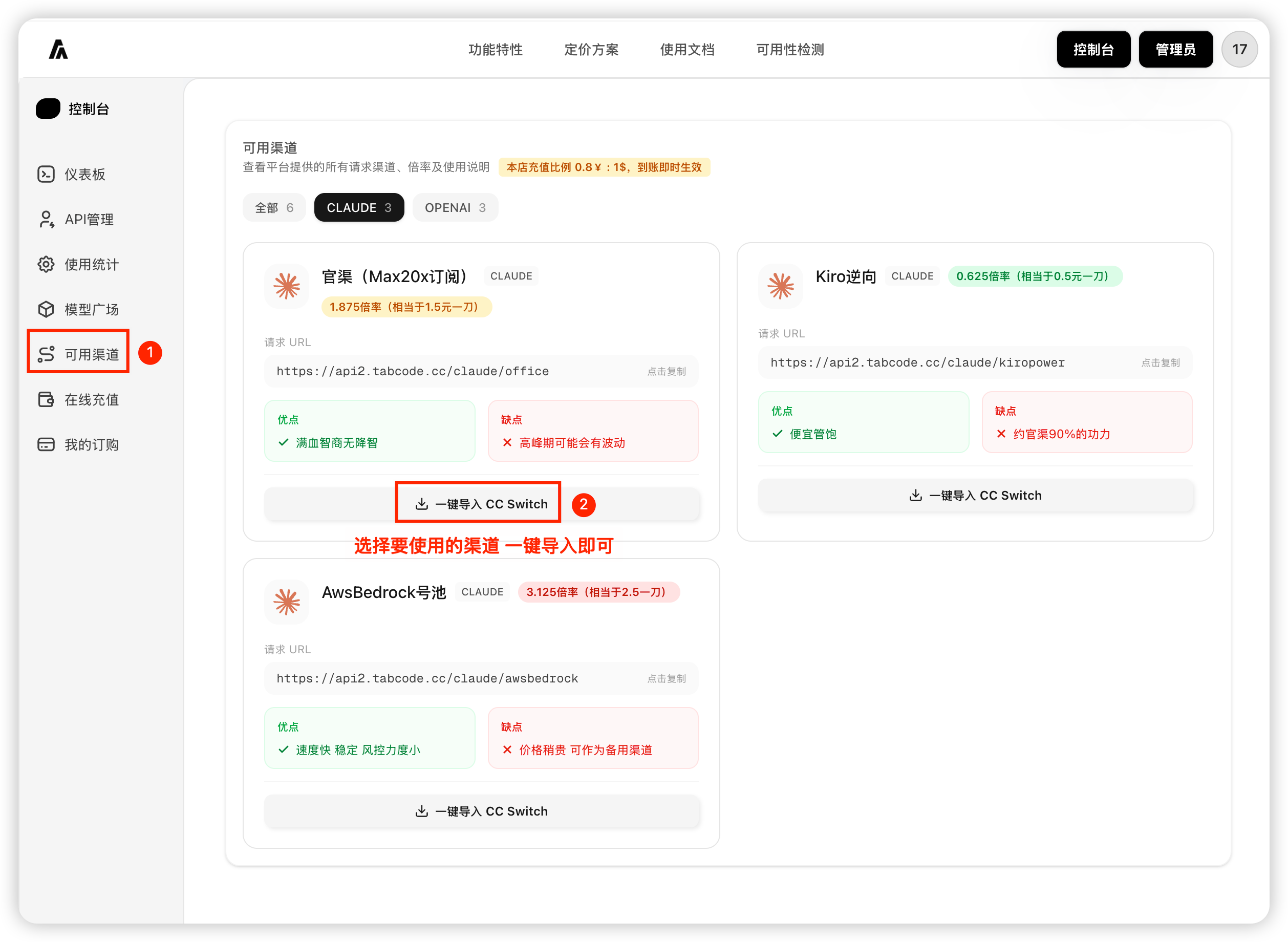
Task: Click download icon in 官渠 import button
Action: pyautogui.click(x=422, y=504)
